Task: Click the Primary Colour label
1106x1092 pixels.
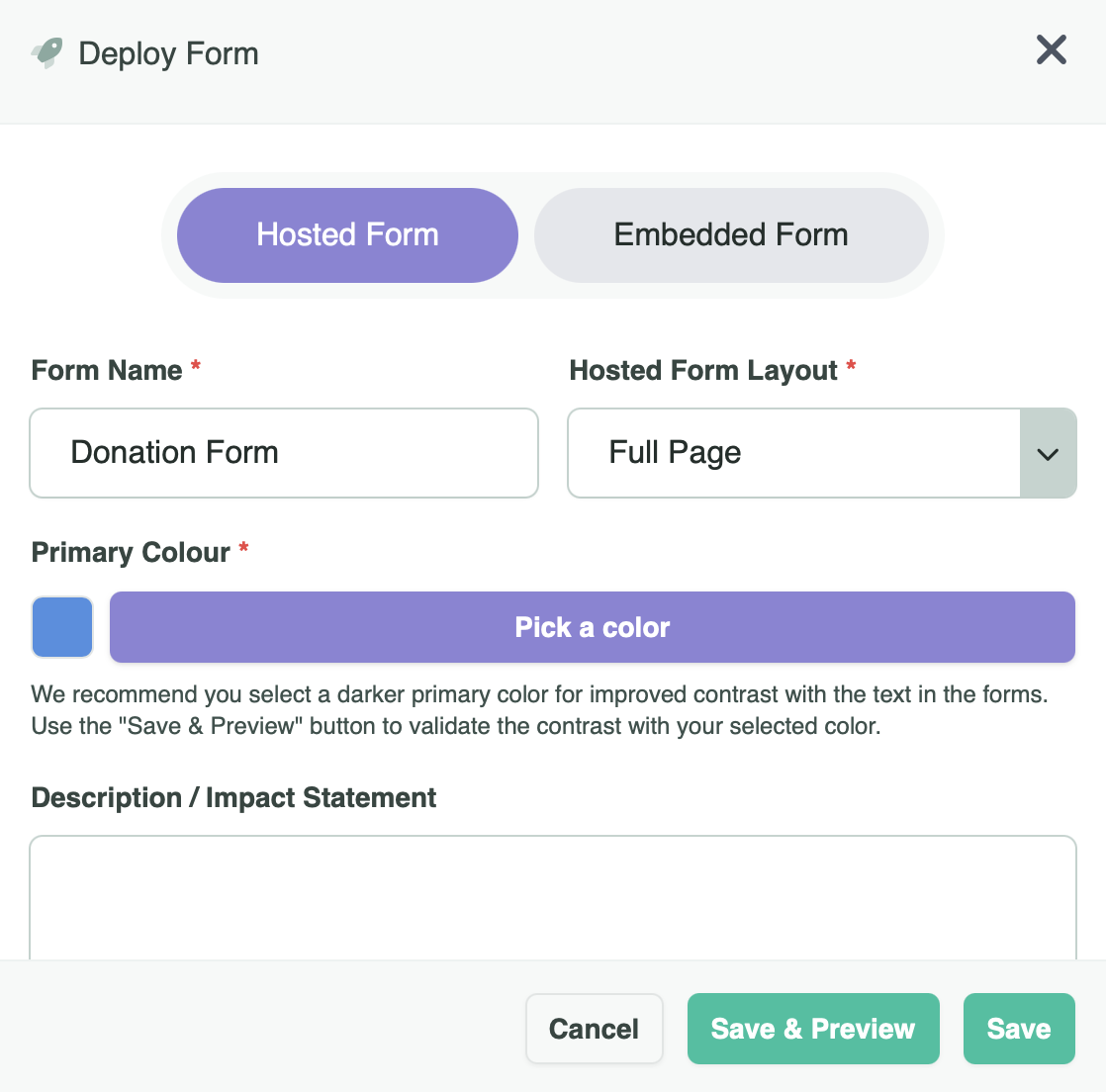Action: point(131,552)
